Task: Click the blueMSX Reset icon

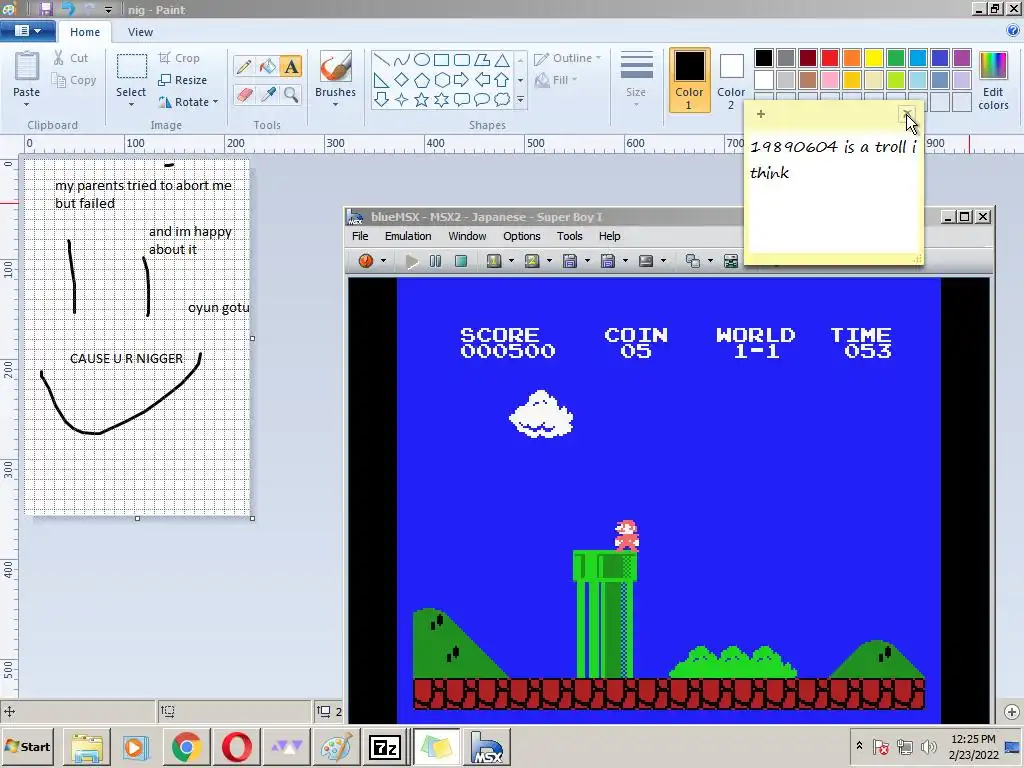Action: pos(366,261)
